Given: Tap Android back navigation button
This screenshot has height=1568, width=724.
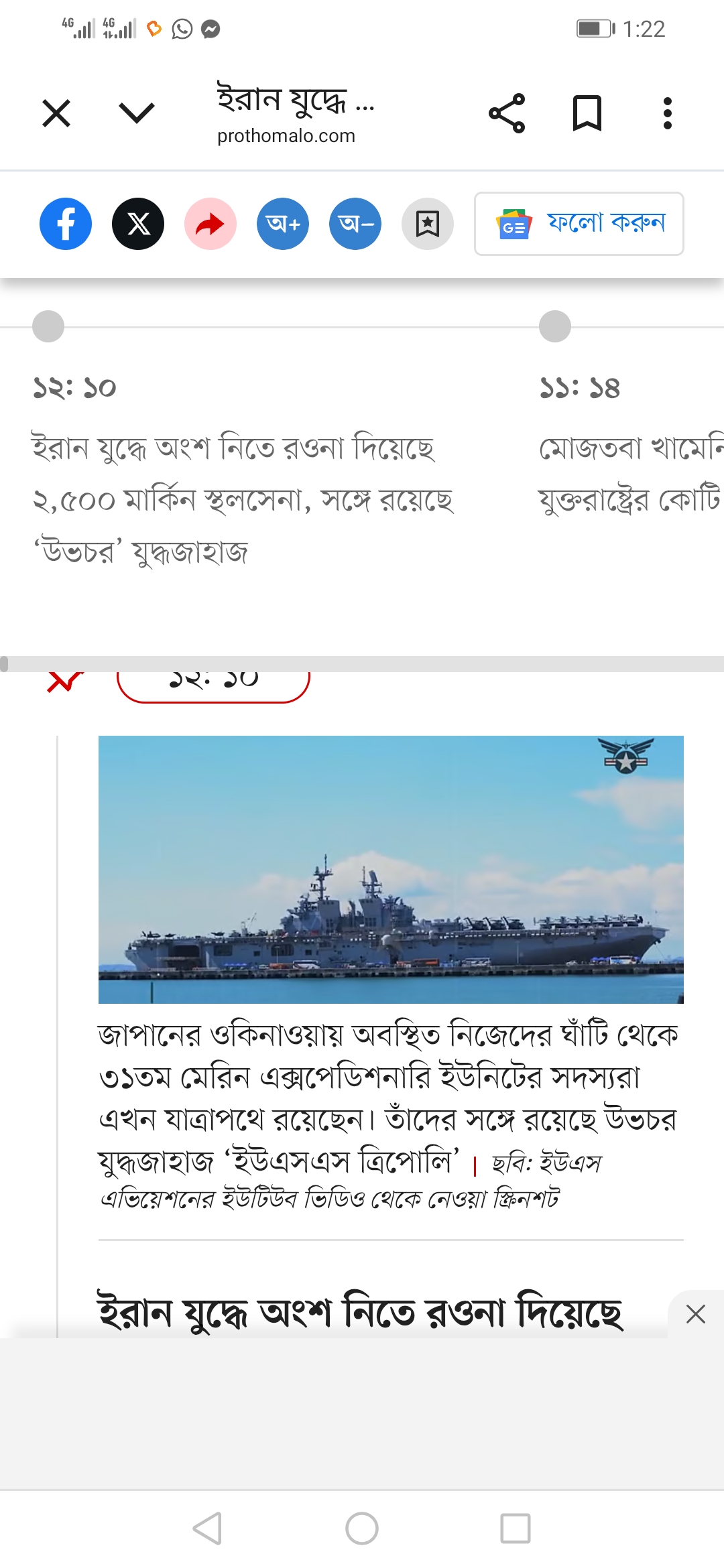Looking at the screenshot, I should pyautogui.click(x=207, y=1528).
